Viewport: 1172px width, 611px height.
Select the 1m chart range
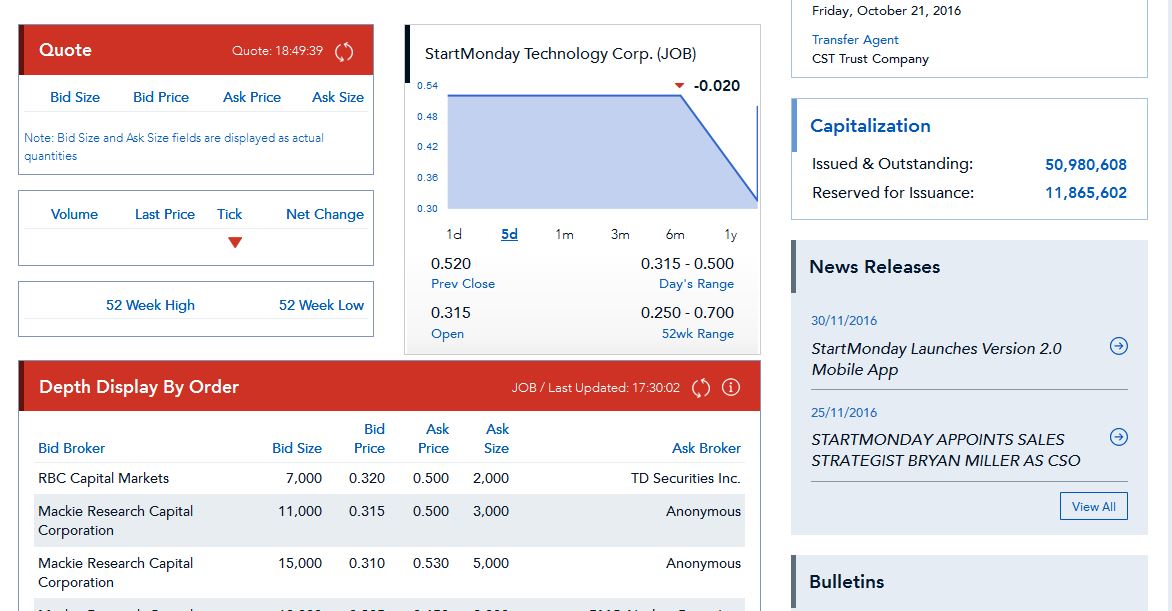pyautogui.click(x=564, y=235)
